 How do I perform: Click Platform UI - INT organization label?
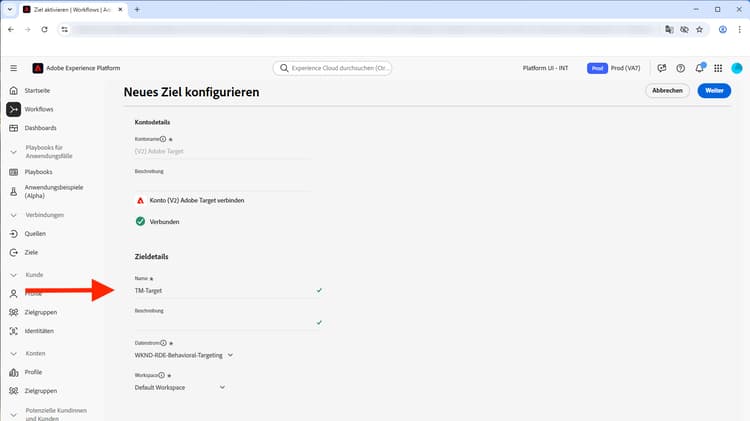point(545,68)
